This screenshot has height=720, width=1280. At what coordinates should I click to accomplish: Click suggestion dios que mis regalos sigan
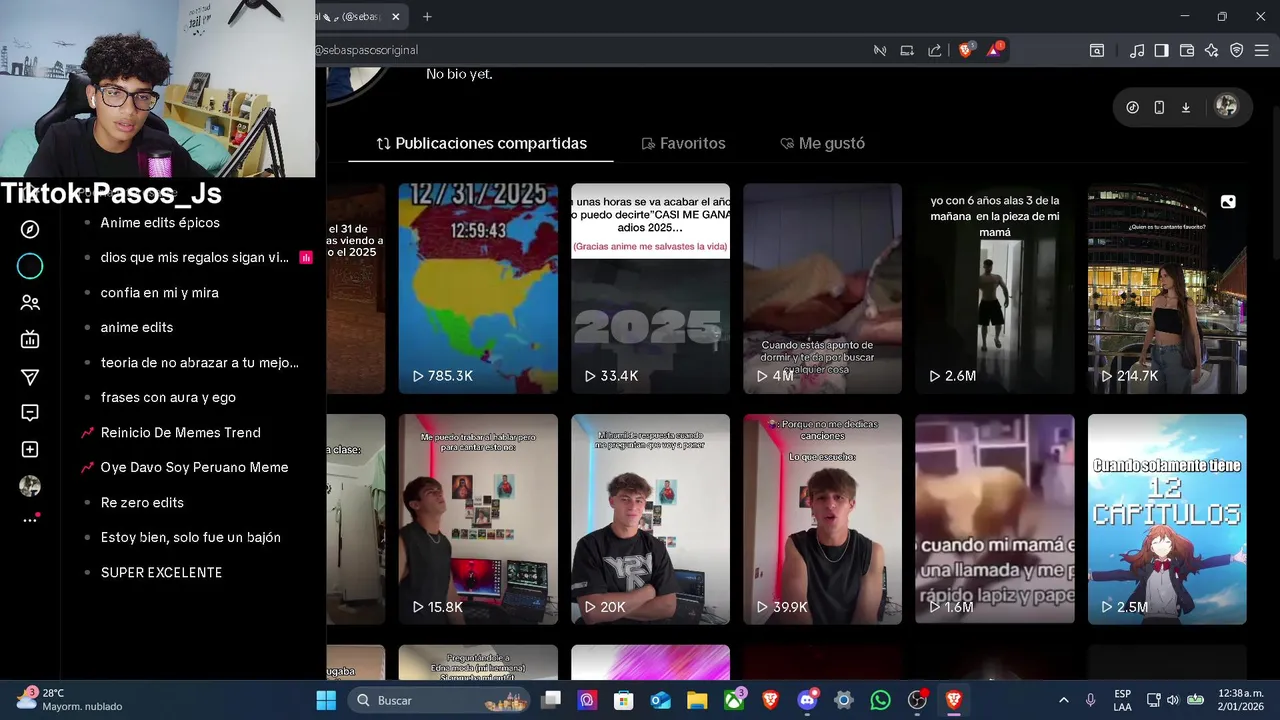[194, 257]
